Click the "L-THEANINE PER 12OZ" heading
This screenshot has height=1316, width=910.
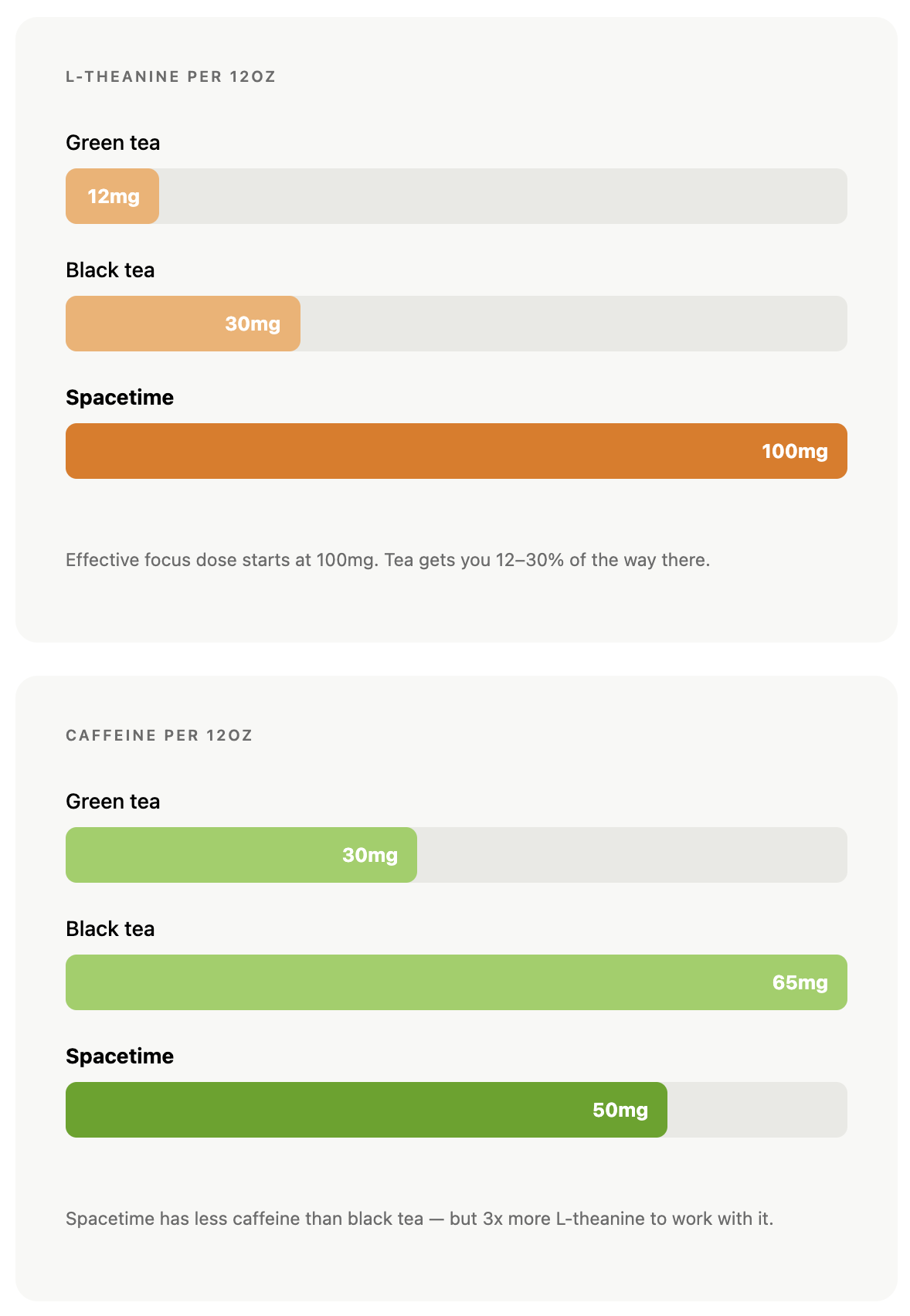tap(171, 76)
